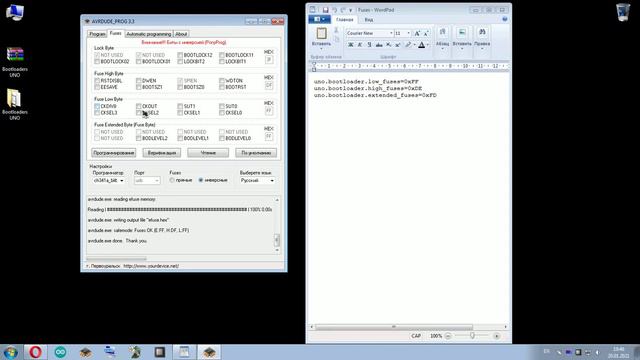Open the About tab in AVRDUDE_PROG
Image resolution: width=640 pixels, height=360 pixels.
[181, 34]
